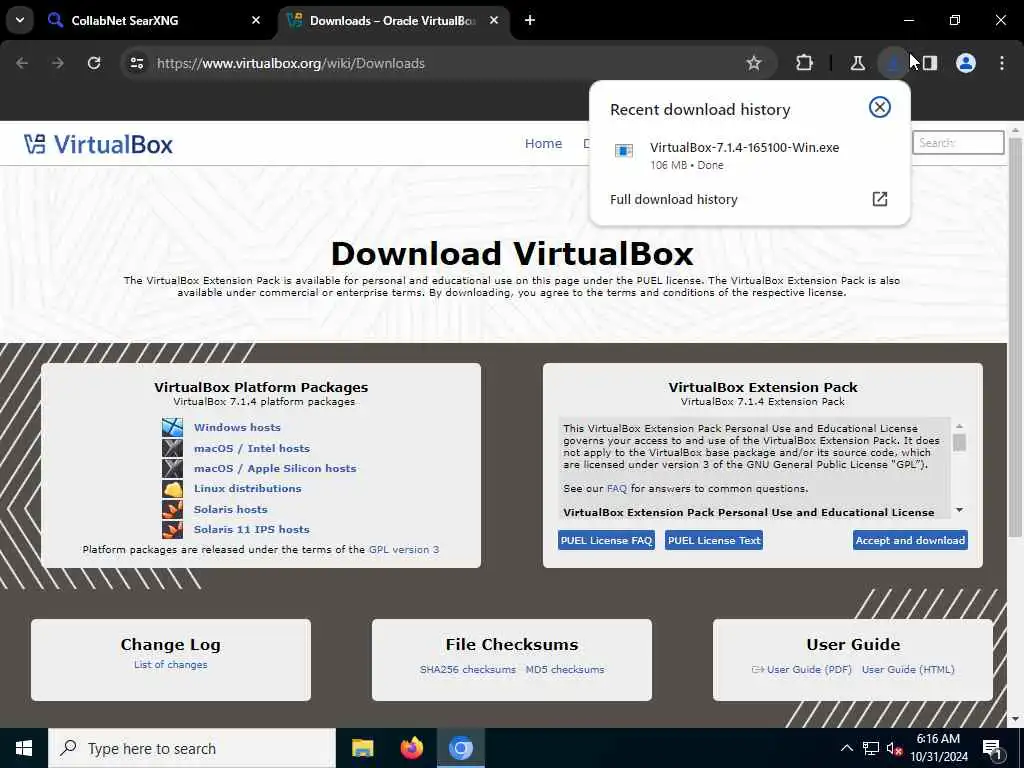
Task: Open Chrome three-dot menu
Action: tap(1002, 63)
